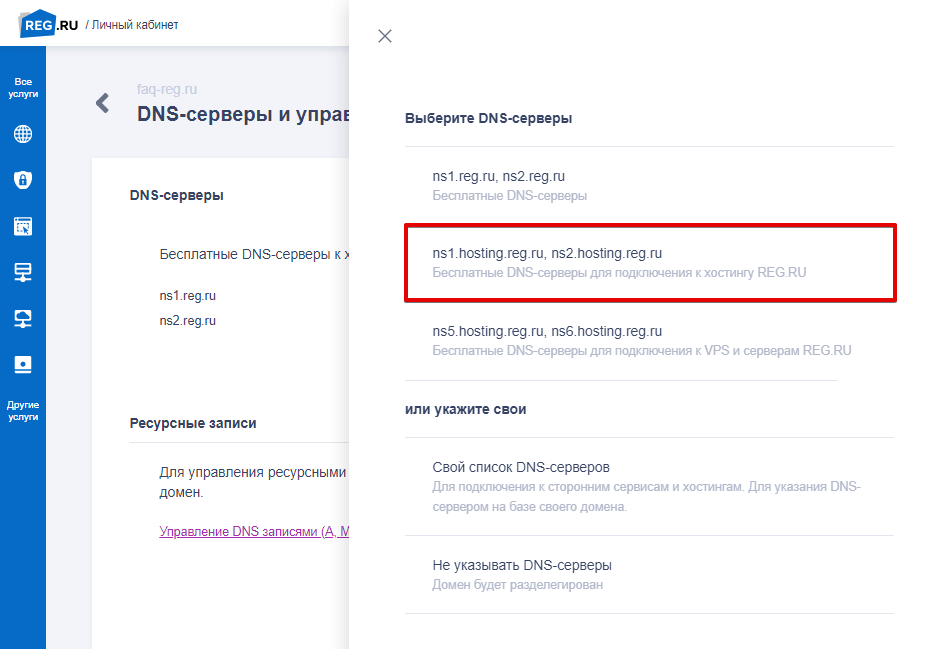Click the или укажите свои heading
Viewport: 948px width, 649px height.
466,409
